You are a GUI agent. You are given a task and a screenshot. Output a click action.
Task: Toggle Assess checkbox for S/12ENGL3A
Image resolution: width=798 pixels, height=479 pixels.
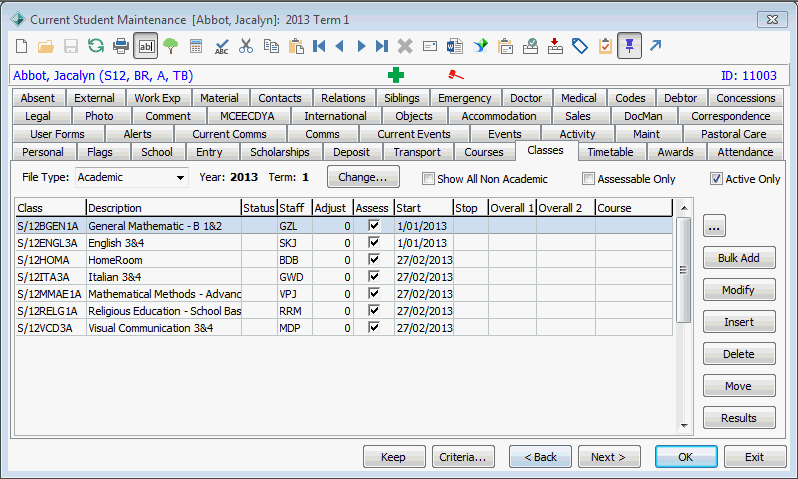tap(374, 242)
